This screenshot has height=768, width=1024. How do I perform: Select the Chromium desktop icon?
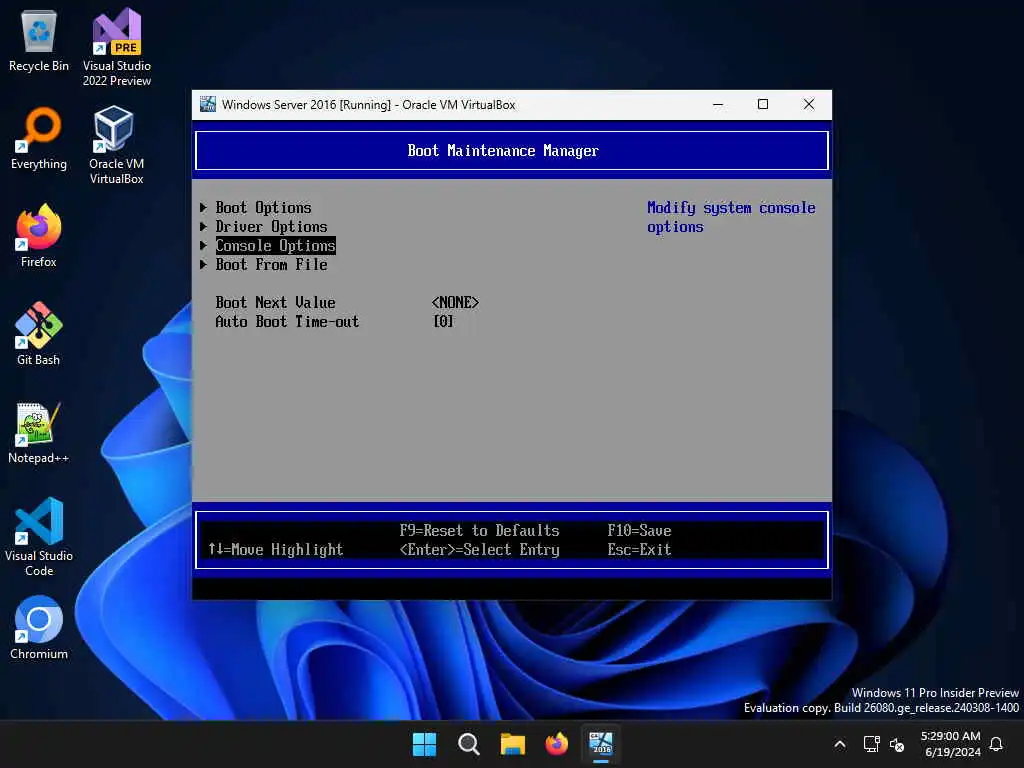pos(39,628)
